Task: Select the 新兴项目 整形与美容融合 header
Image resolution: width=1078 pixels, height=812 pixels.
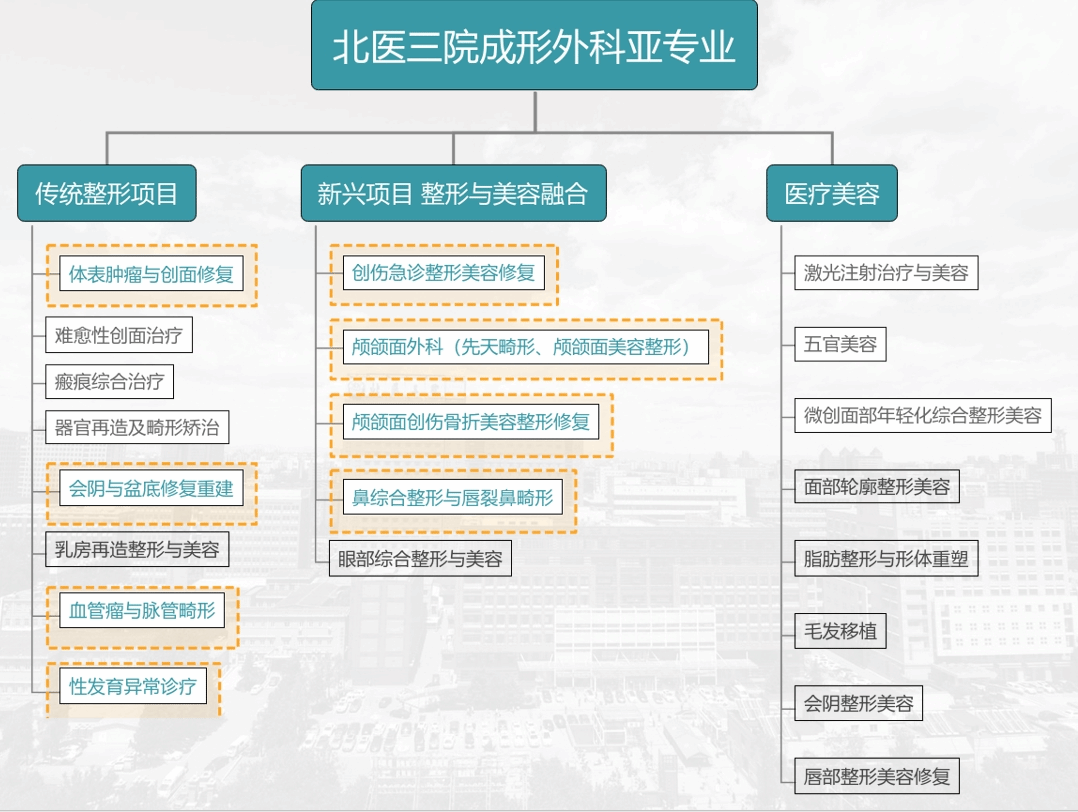Action: point(453,193)
